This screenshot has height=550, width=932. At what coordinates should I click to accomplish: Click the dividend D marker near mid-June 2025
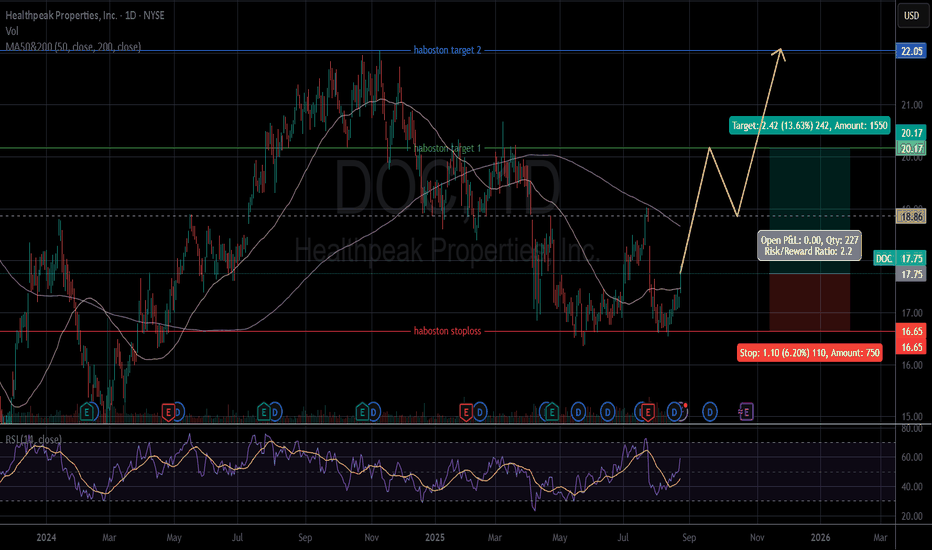(x=607, y=411)
